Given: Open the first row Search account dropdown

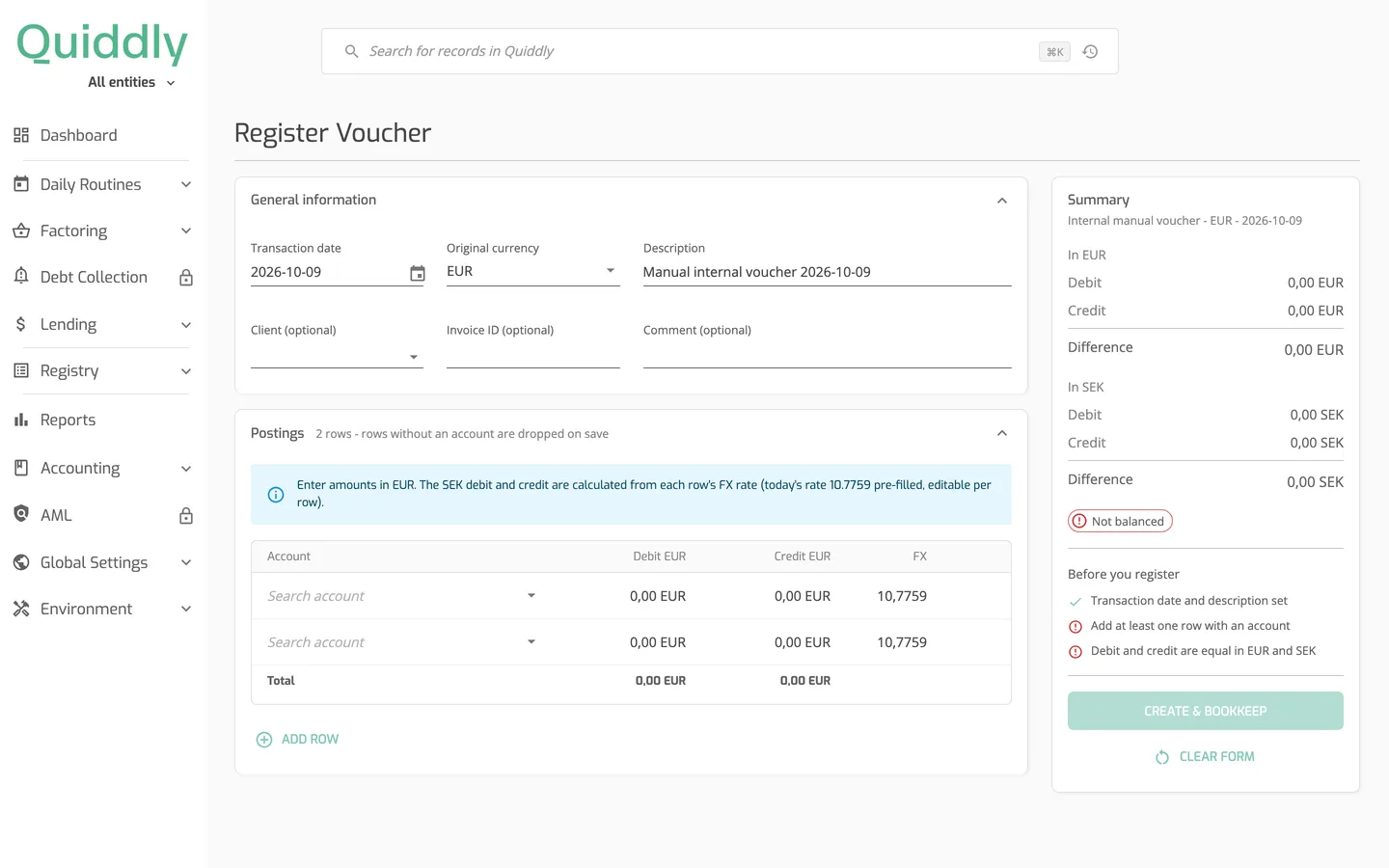Looking at the screenshot, I should tap(401, 596).
